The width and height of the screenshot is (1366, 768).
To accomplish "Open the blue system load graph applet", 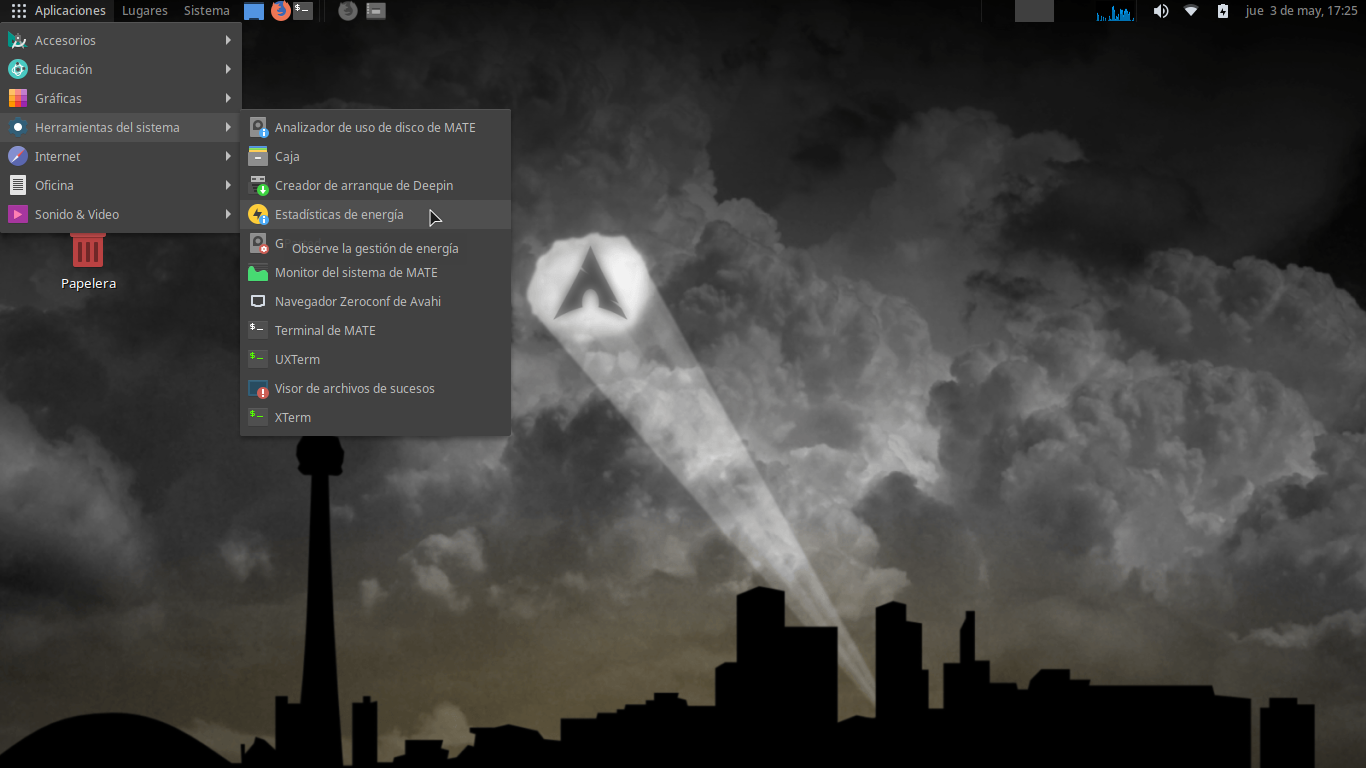I will pyautogui.click(x=1114, y=11).
